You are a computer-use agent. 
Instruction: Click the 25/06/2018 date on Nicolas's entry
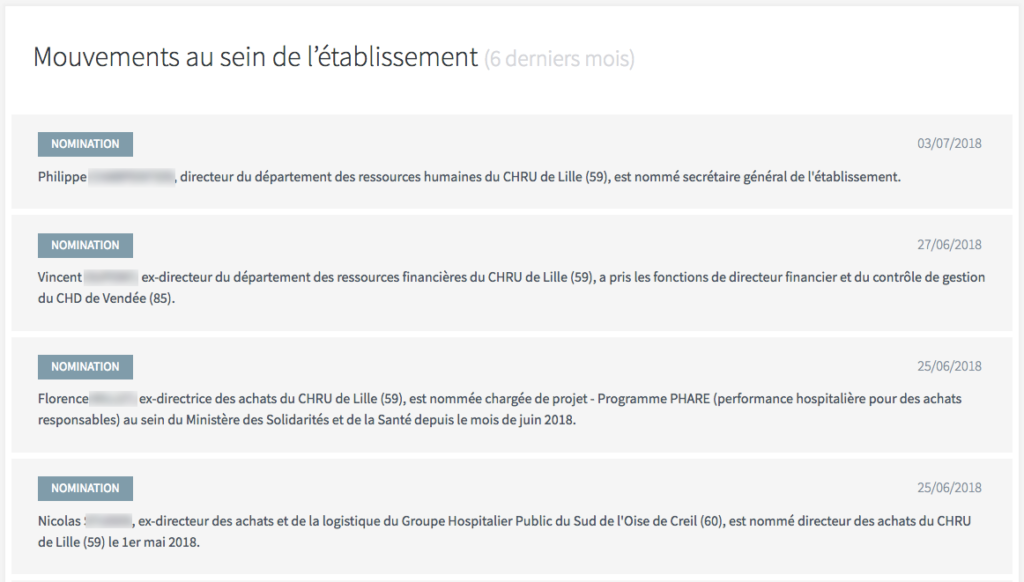tap(949, 488)
